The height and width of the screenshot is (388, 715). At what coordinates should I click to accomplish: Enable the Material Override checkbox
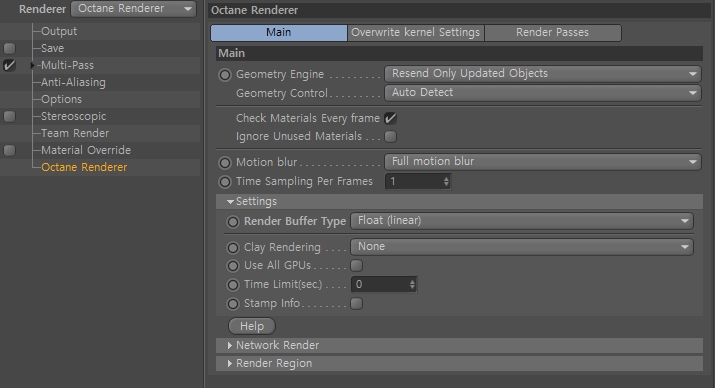click(9, 150)
